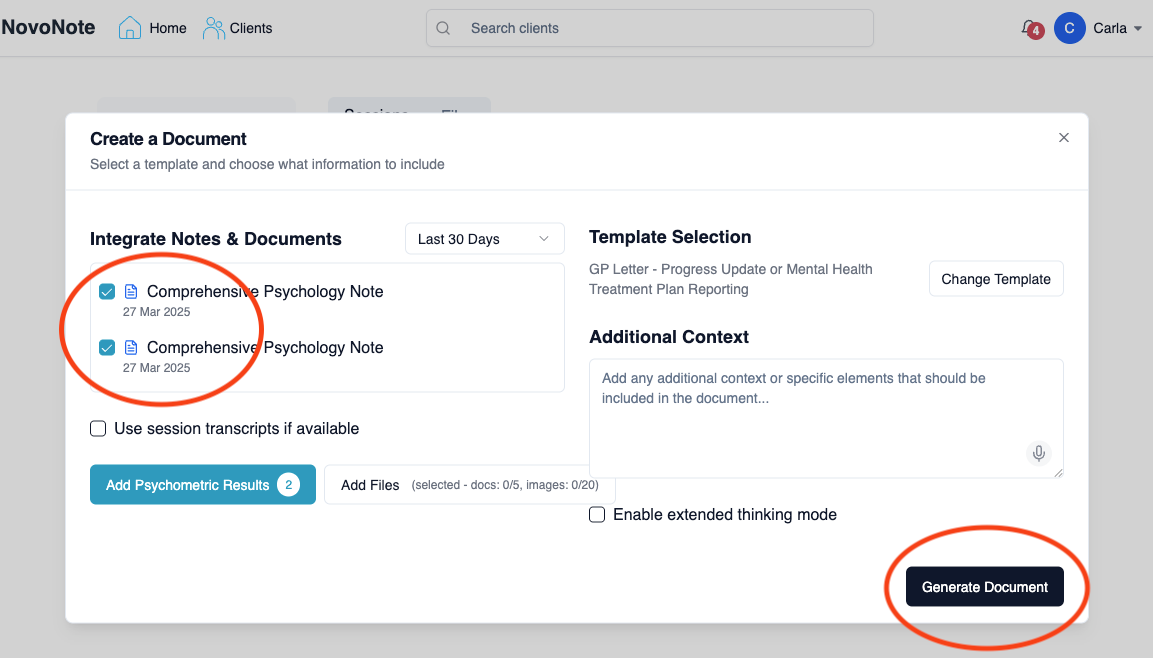Go to Home in navigation
Image resolution: width=1153 pixels, height=658 pixels.
click(x=168, y=28)
